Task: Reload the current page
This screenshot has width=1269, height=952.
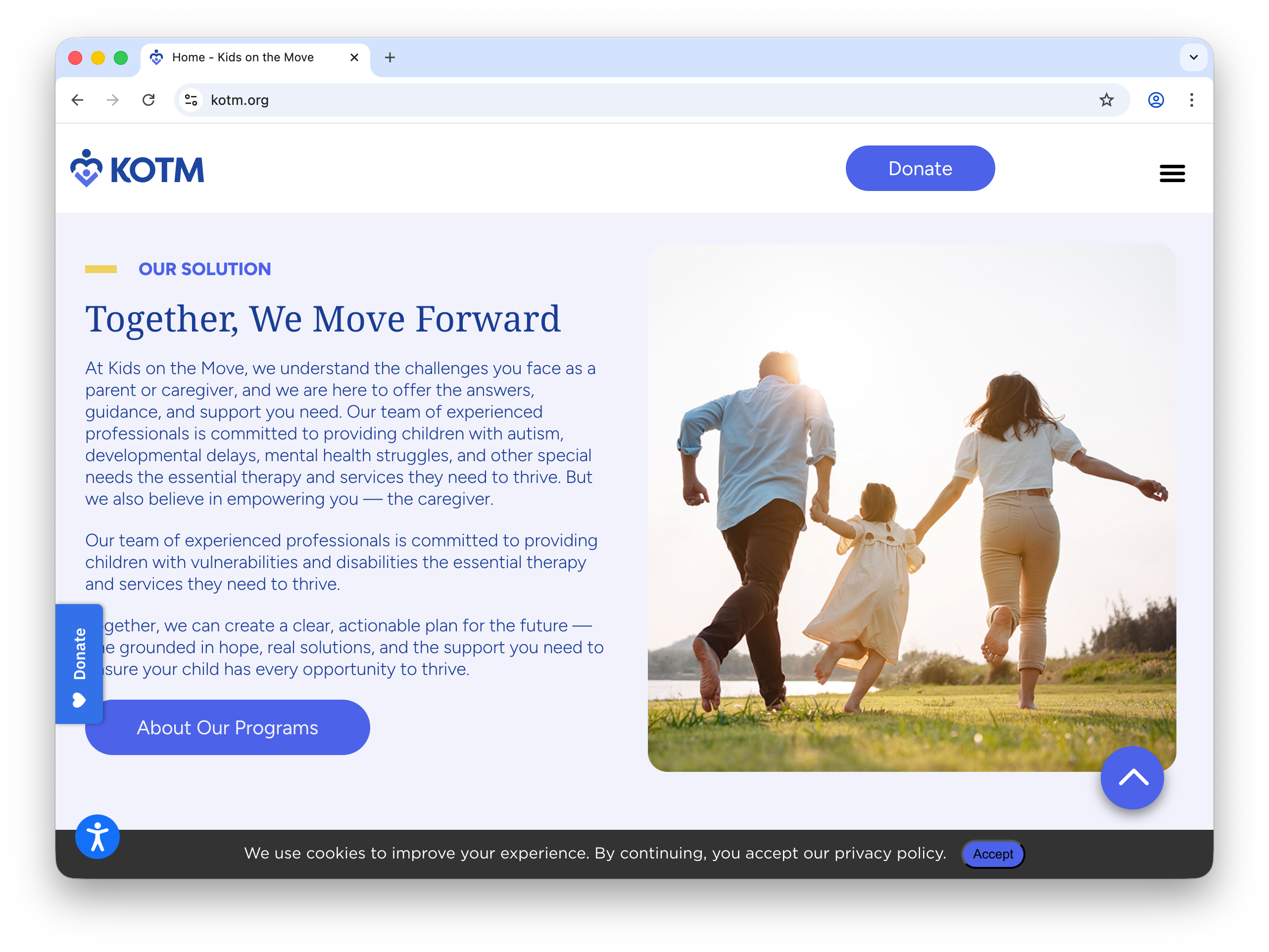Action: (x=148, y=100)
